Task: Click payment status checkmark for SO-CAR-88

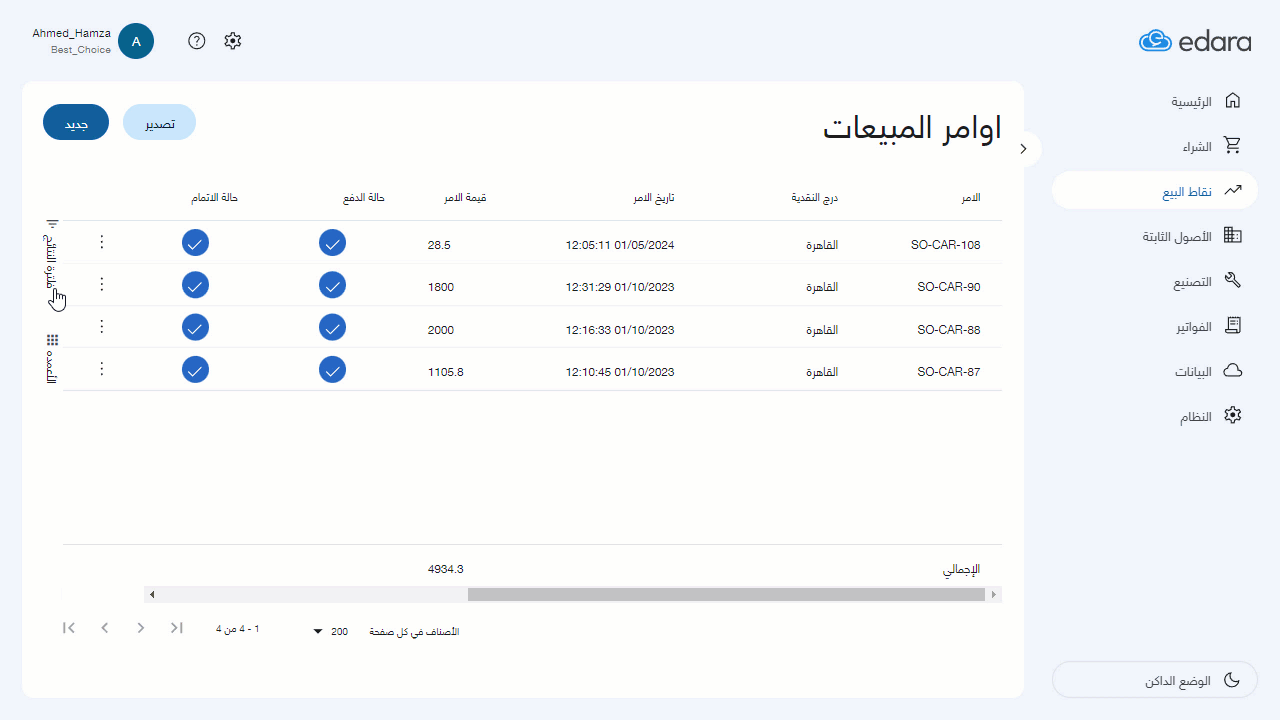Action: pos(333,327)
